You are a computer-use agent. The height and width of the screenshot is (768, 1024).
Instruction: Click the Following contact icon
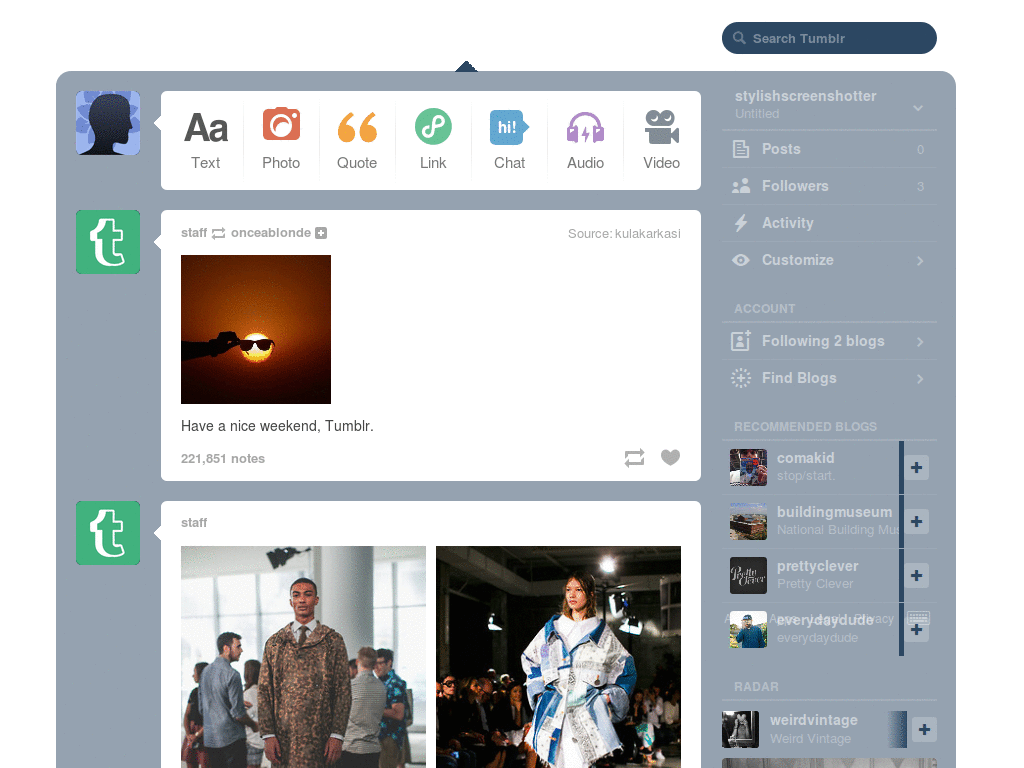coord(741,340)
